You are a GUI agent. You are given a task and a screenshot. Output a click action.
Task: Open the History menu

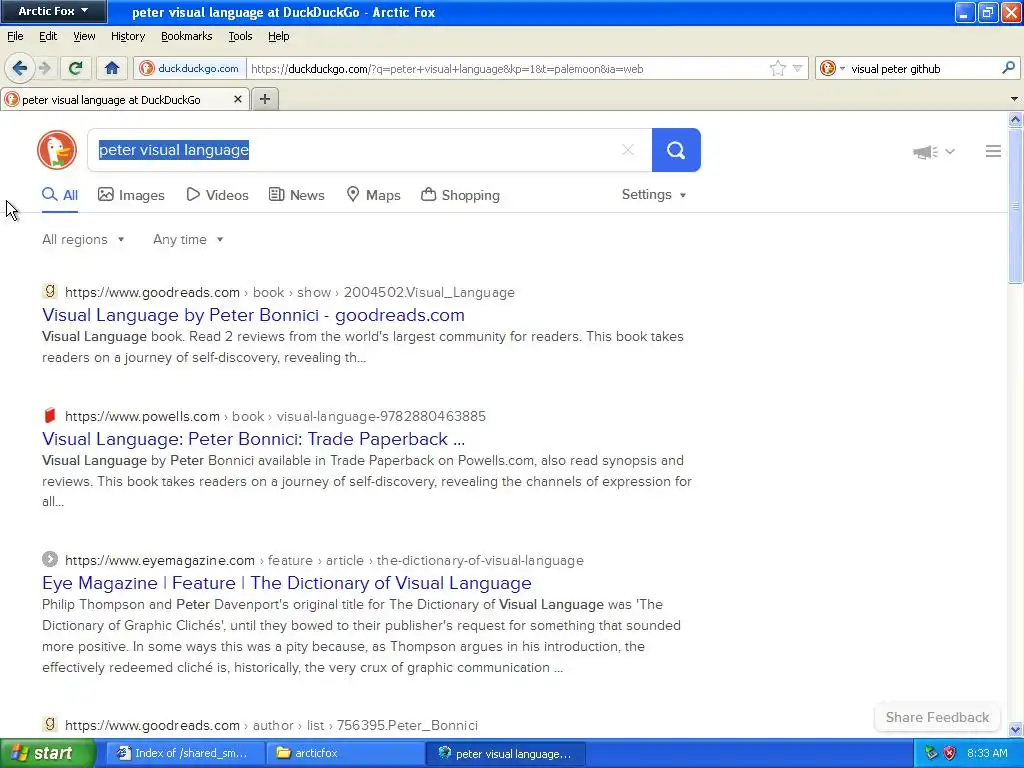127,36
